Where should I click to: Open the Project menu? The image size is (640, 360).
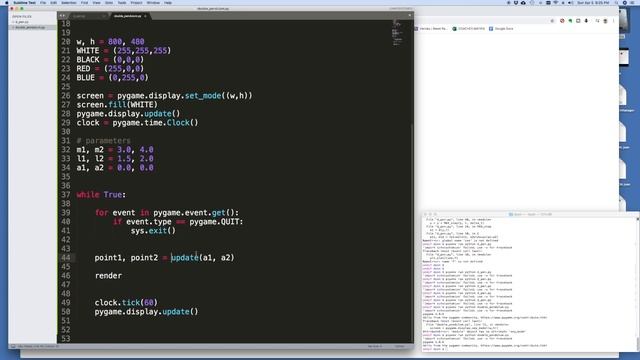[136, 2]
